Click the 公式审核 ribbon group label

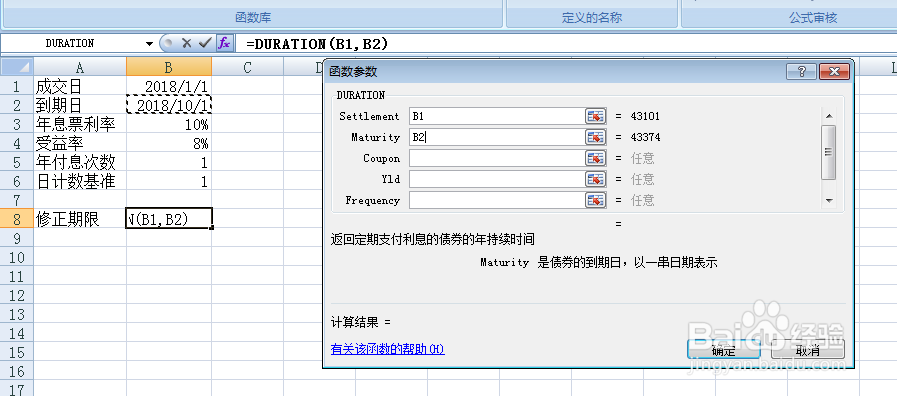(813, 18)
